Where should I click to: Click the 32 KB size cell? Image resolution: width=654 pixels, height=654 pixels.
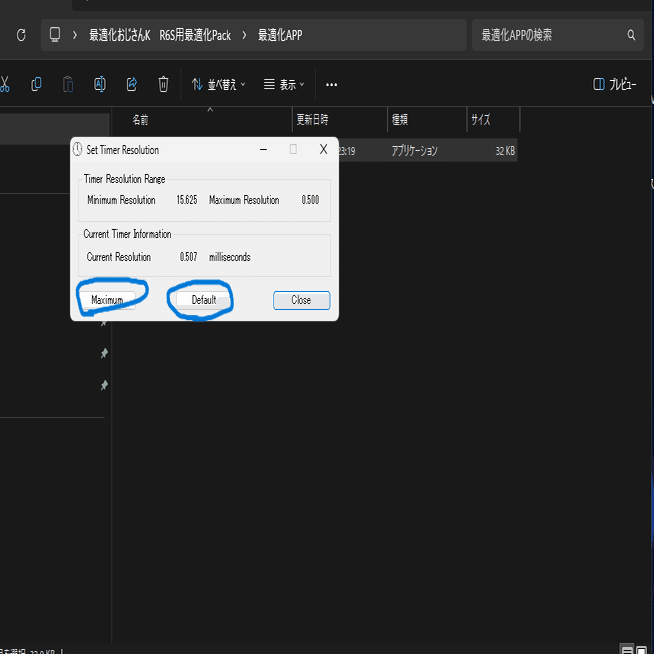point(505,151)
